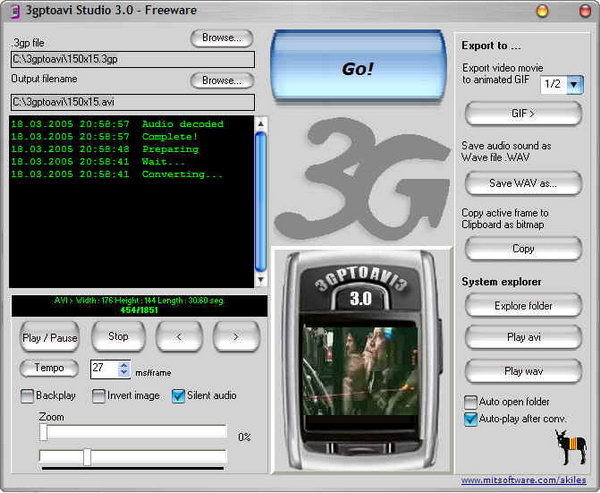Image resolution: width=600 pixels, height=493 pixels.
Task: Enable the Backplay checkbox
Action: coord(27,396)
